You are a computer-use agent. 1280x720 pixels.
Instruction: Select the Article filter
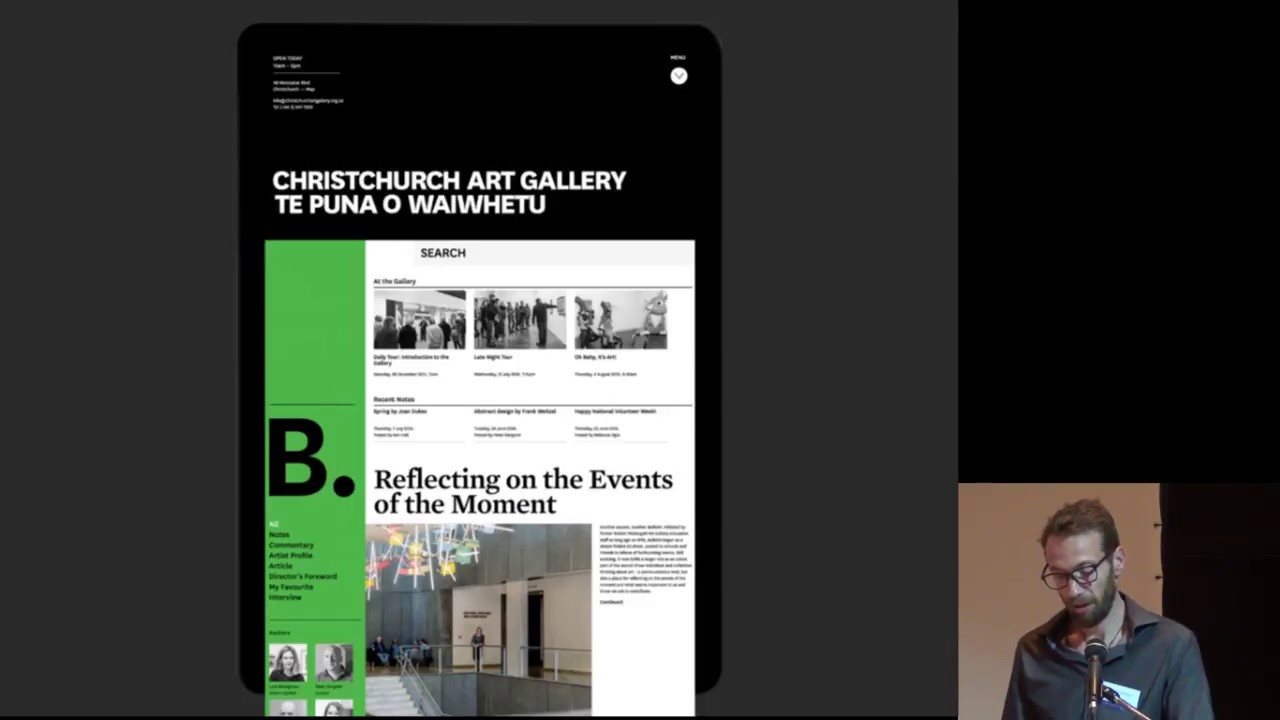pos(280,566)
